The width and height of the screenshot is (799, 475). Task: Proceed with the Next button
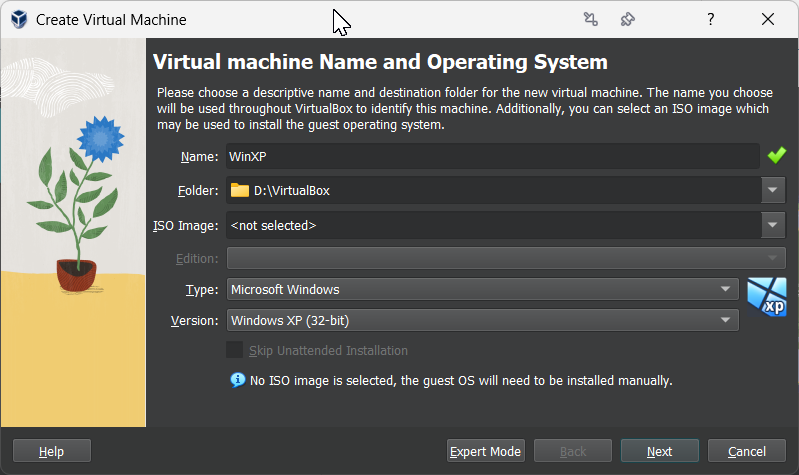(659, 451)
